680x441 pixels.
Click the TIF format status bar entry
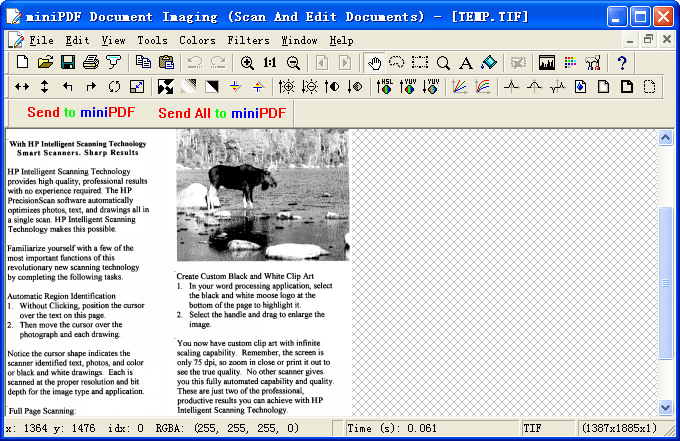tap(548, 428)
